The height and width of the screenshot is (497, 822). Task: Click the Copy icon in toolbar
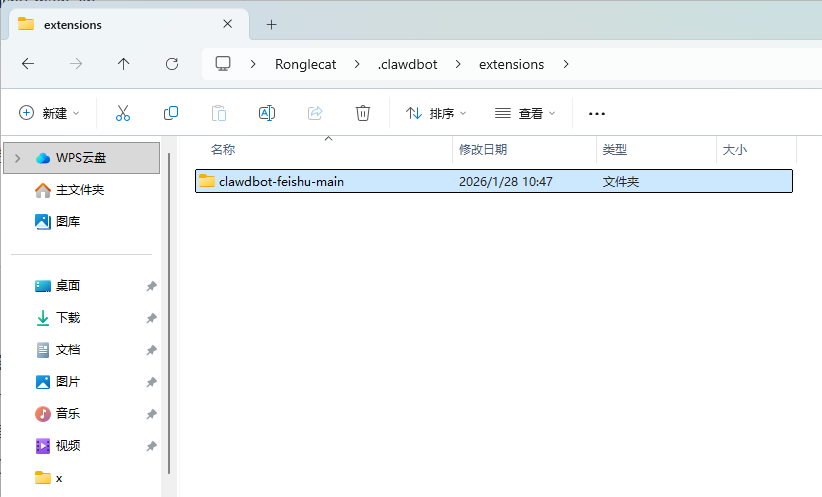tap(171, 113)
